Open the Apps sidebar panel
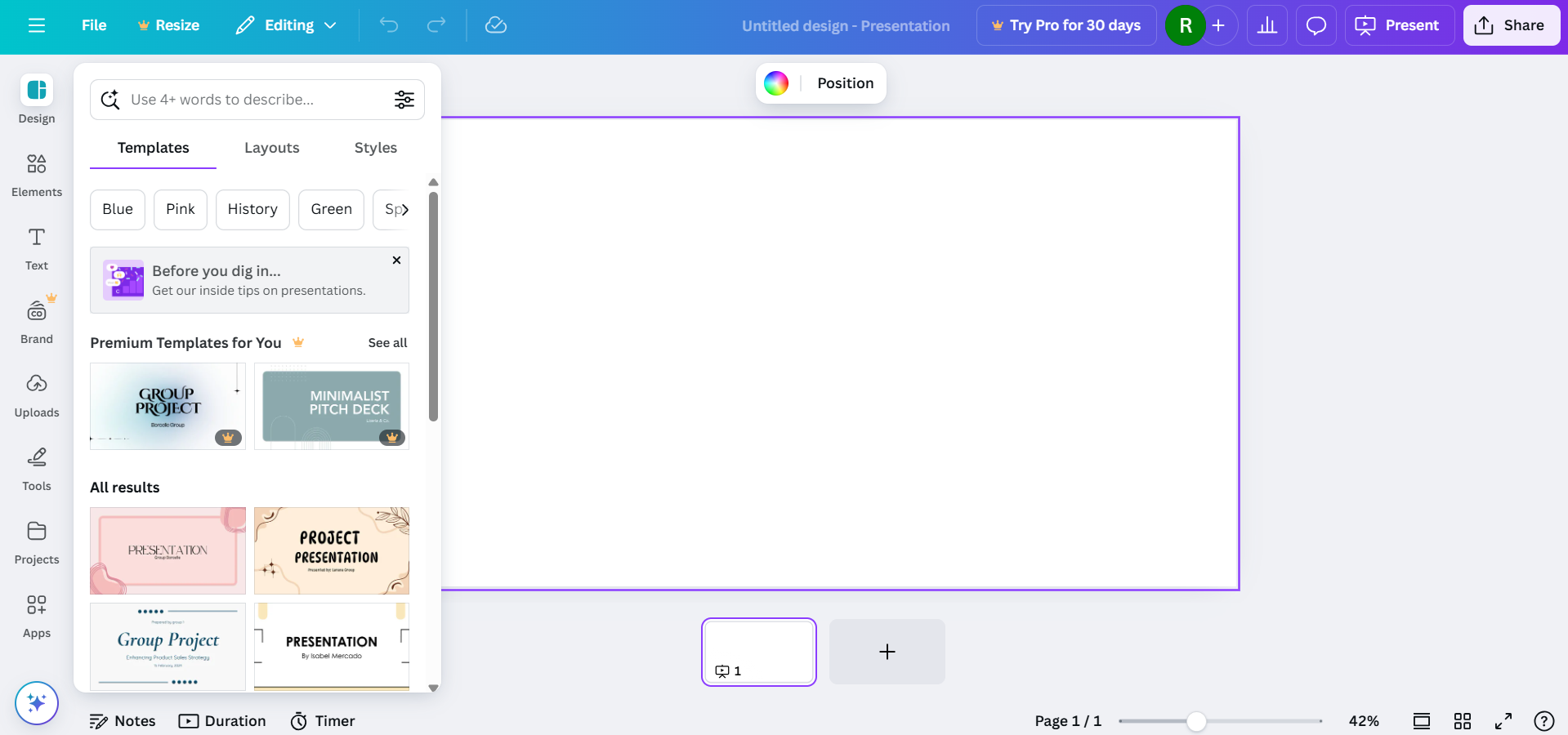The height and width of the screenshot is (735, 1568). point(37,615)
